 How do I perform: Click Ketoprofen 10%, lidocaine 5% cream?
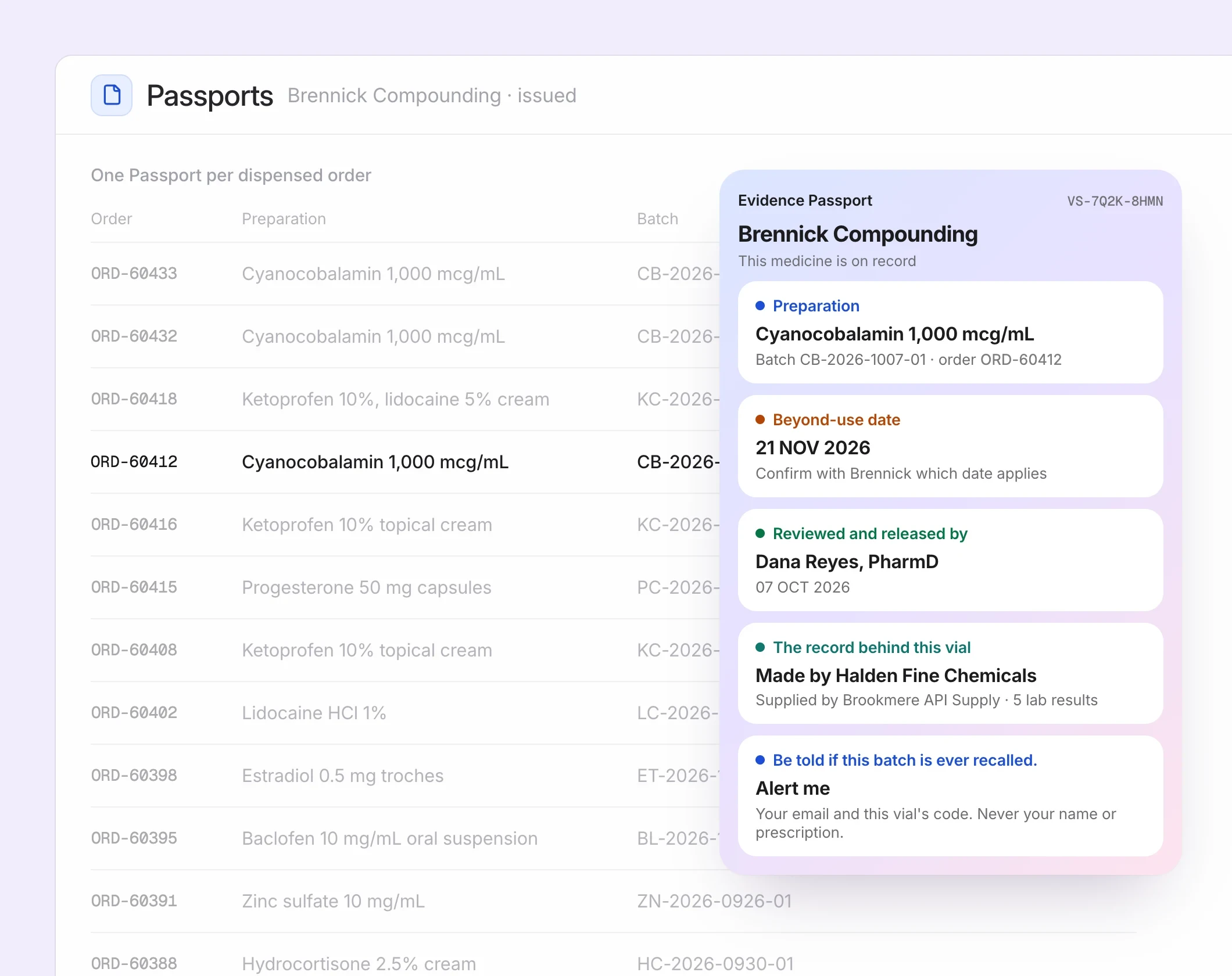(x=396, y=399)
